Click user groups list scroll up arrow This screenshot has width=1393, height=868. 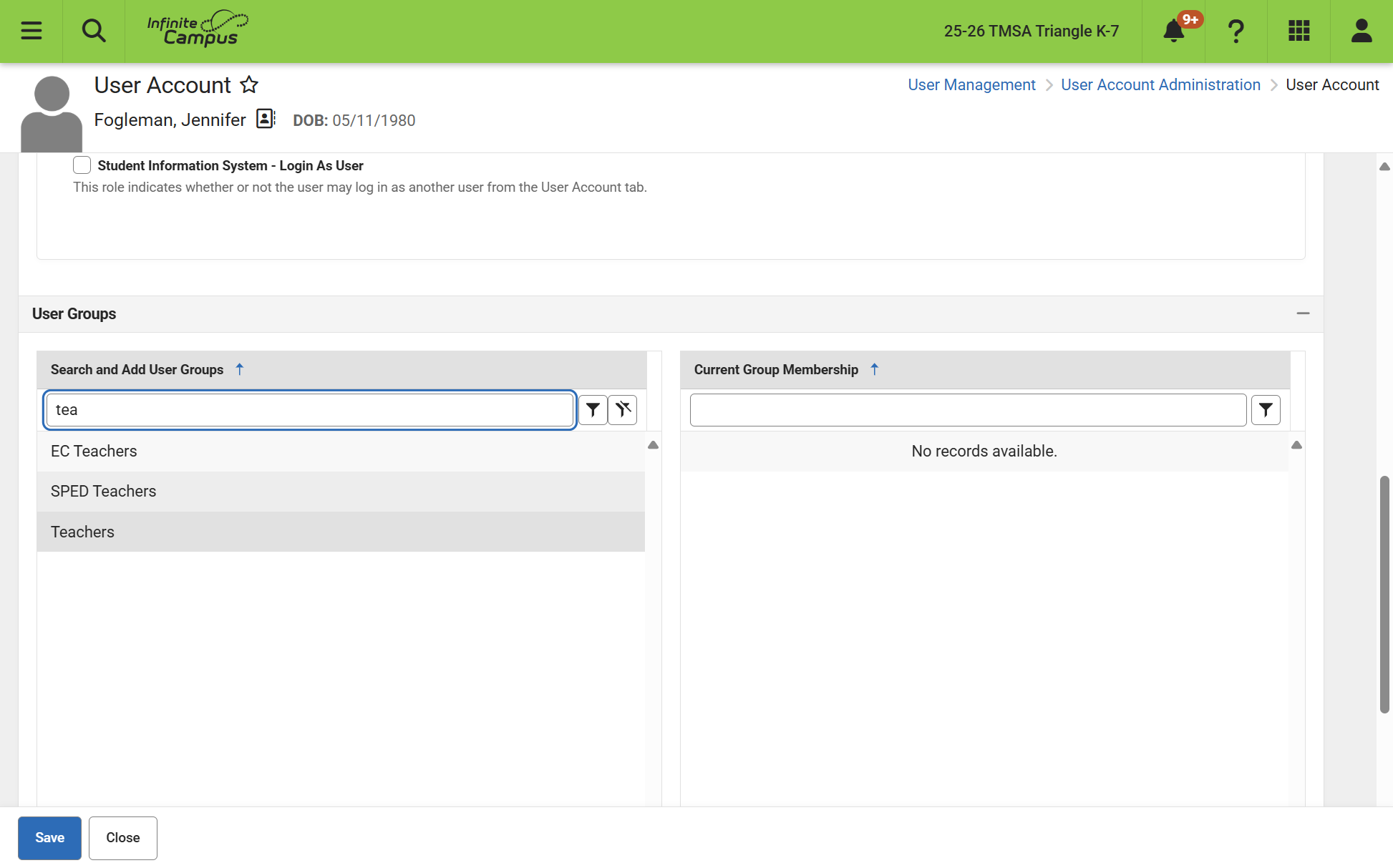click(653, 445)
